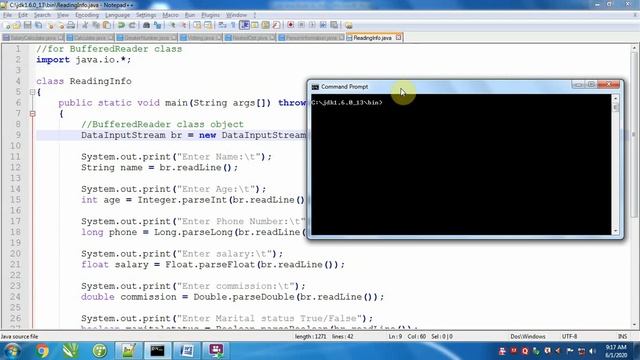Click the 'length : 1271' status bar text
The image size is (640, 360).
310,336
